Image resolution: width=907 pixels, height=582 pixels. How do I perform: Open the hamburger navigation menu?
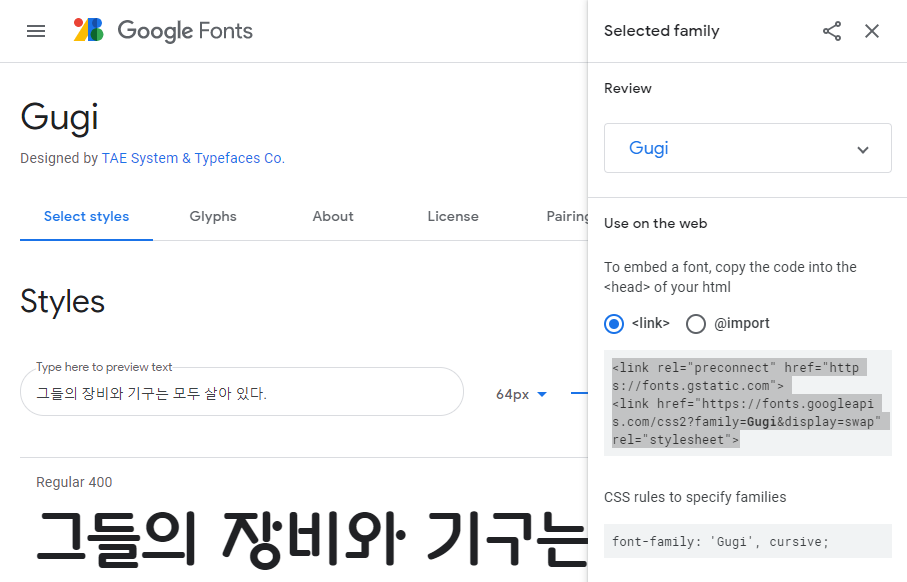[x=36, y=31]
